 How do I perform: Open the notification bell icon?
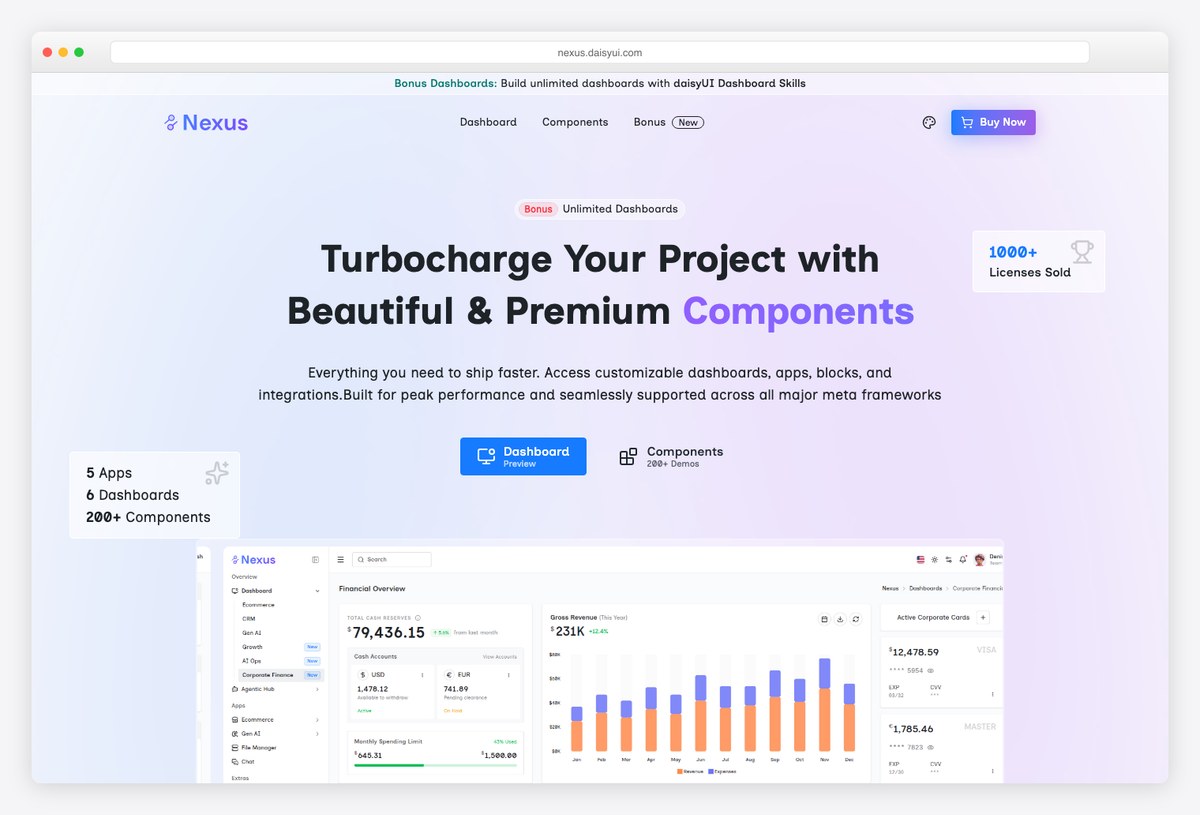click(x=962, y=560)
